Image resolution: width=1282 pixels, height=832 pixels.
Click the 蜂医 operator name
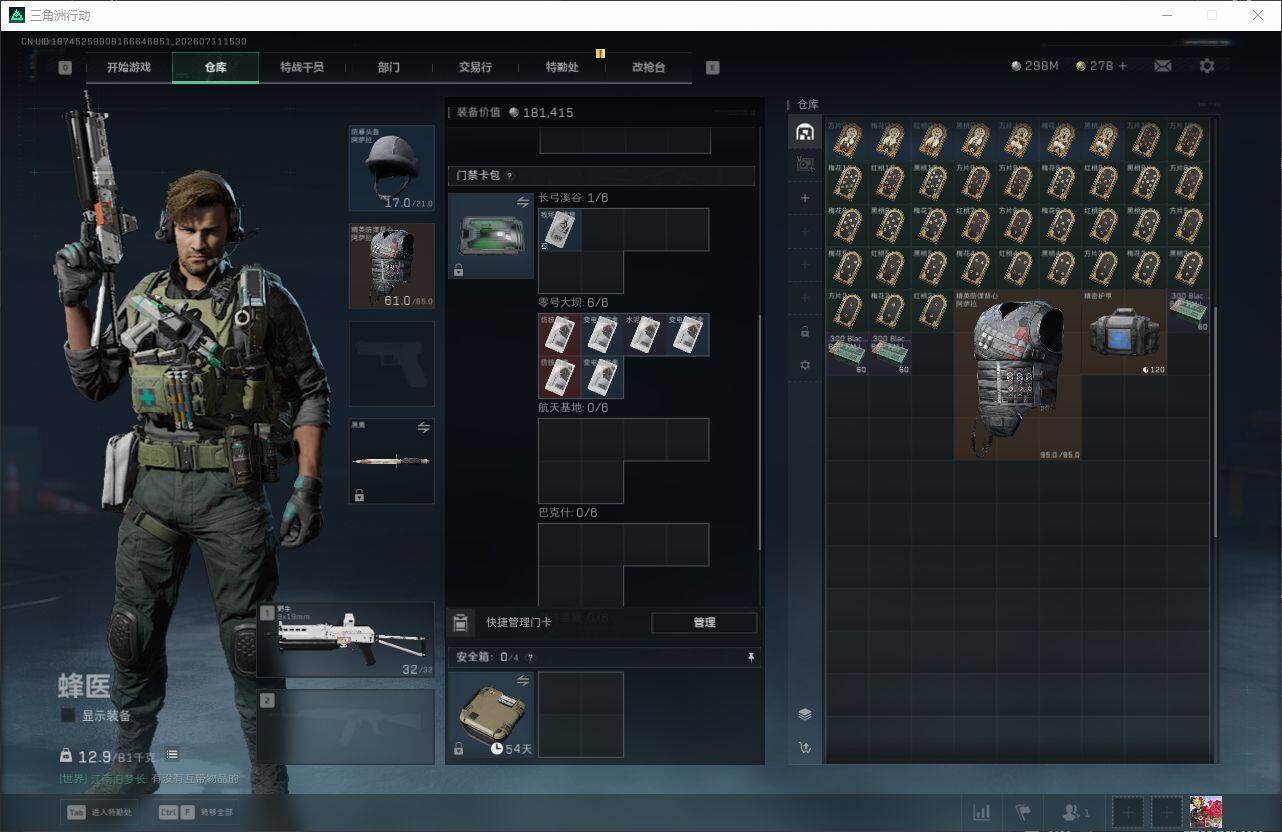[x=84, y=686]
